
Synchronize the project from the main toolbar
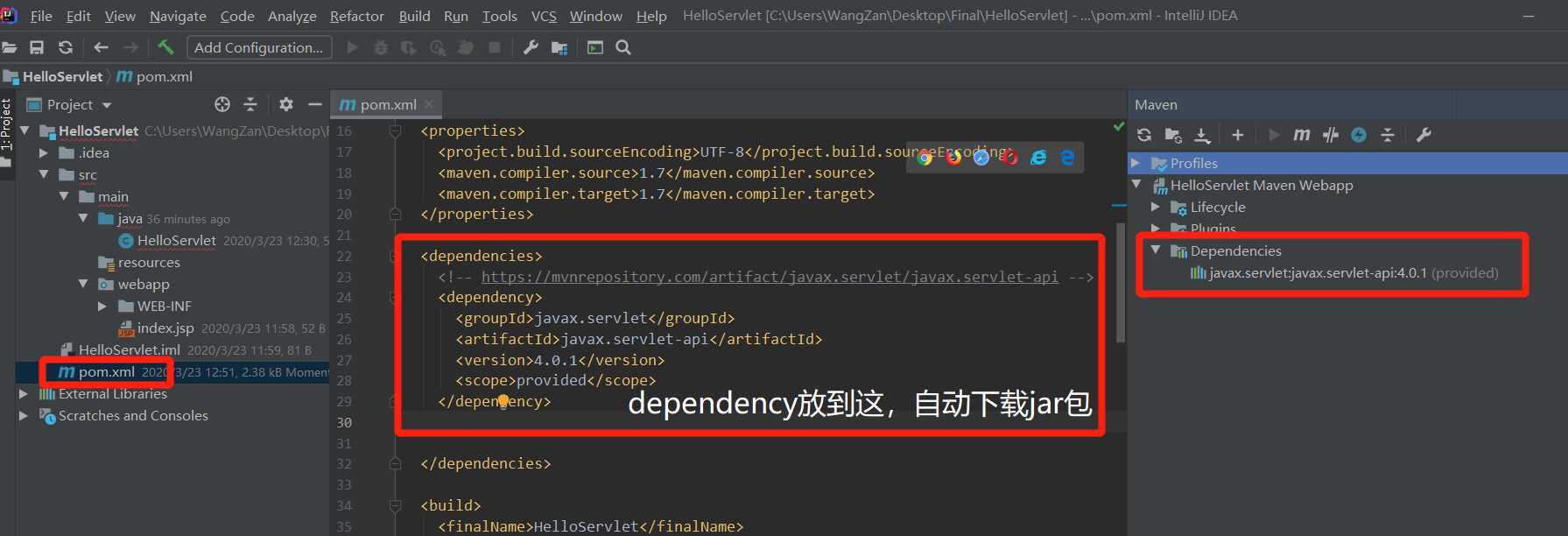(66, 47)
